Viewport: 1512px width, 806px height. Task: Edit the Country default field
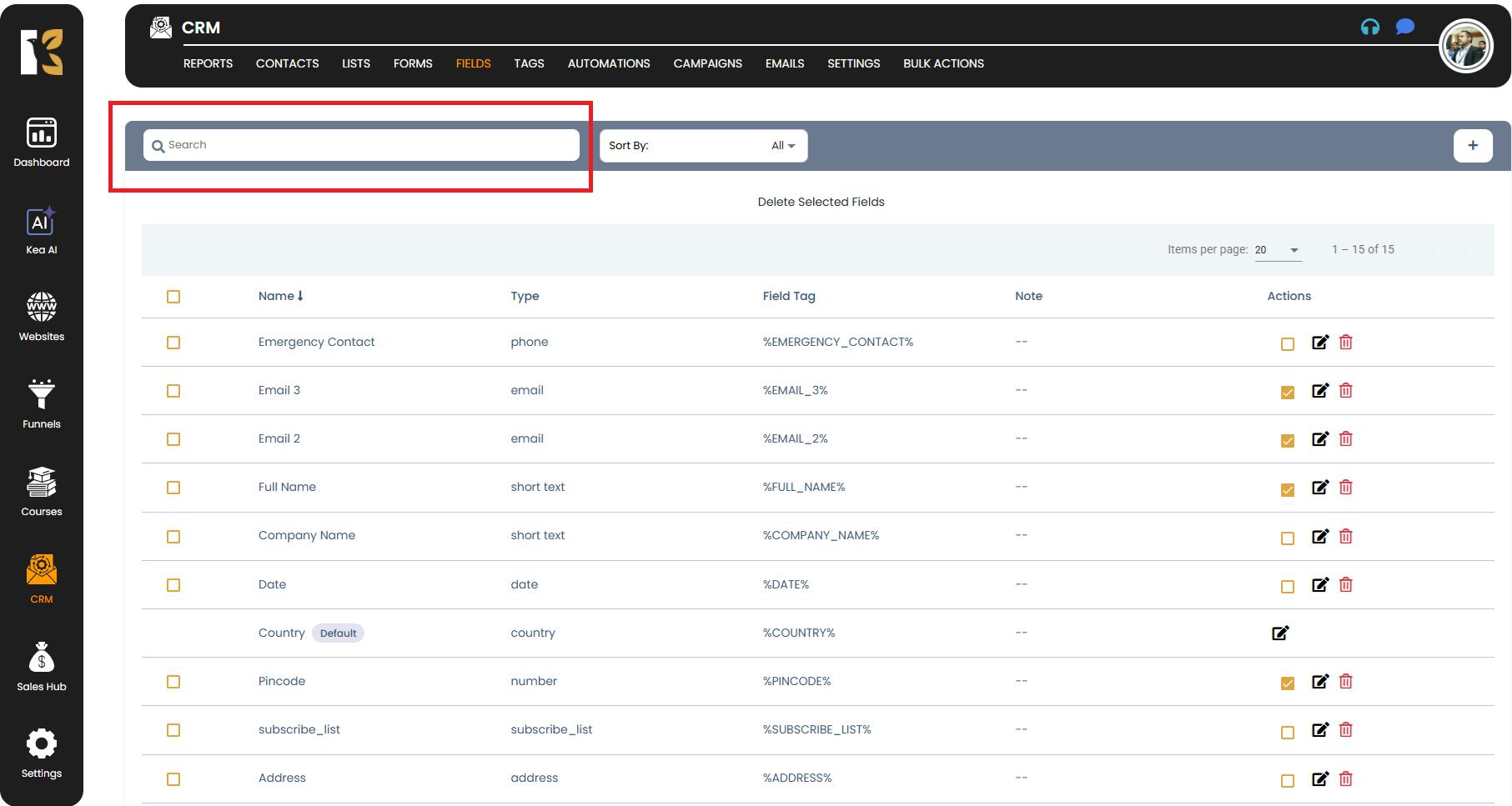tap(1280, 633)
